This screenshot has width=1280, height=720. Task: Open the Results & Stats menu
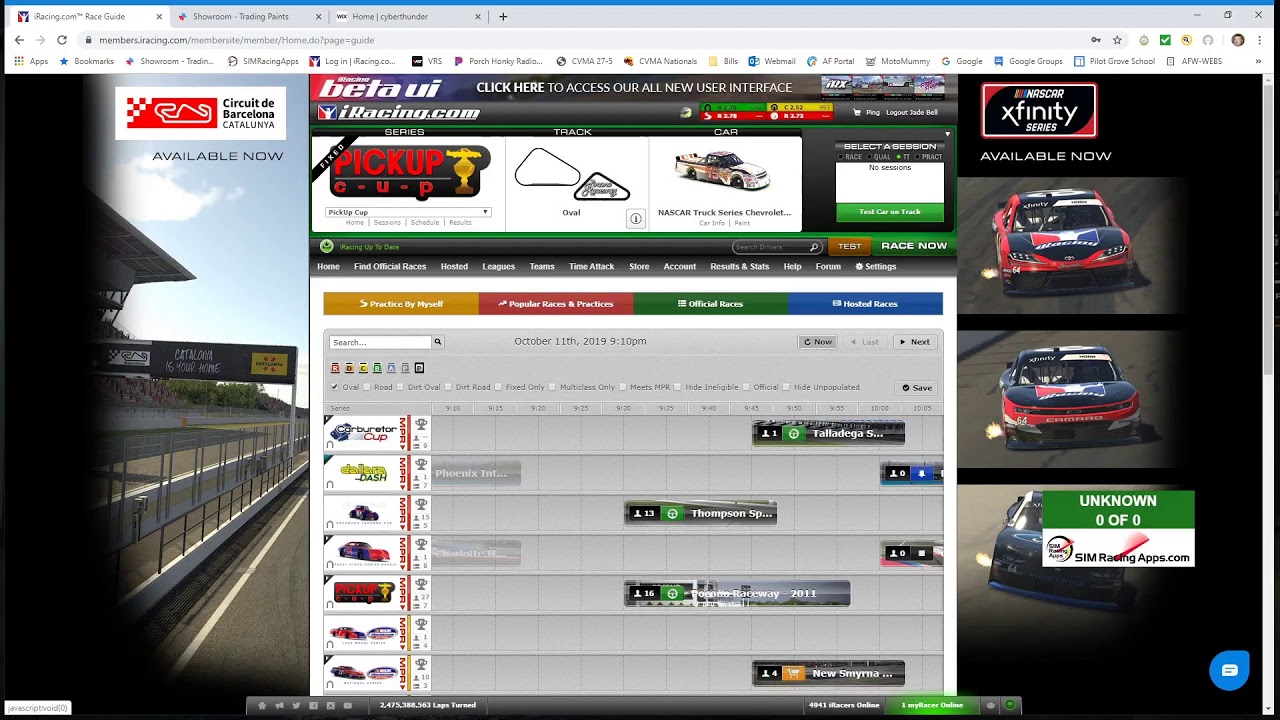coord(739,267)
